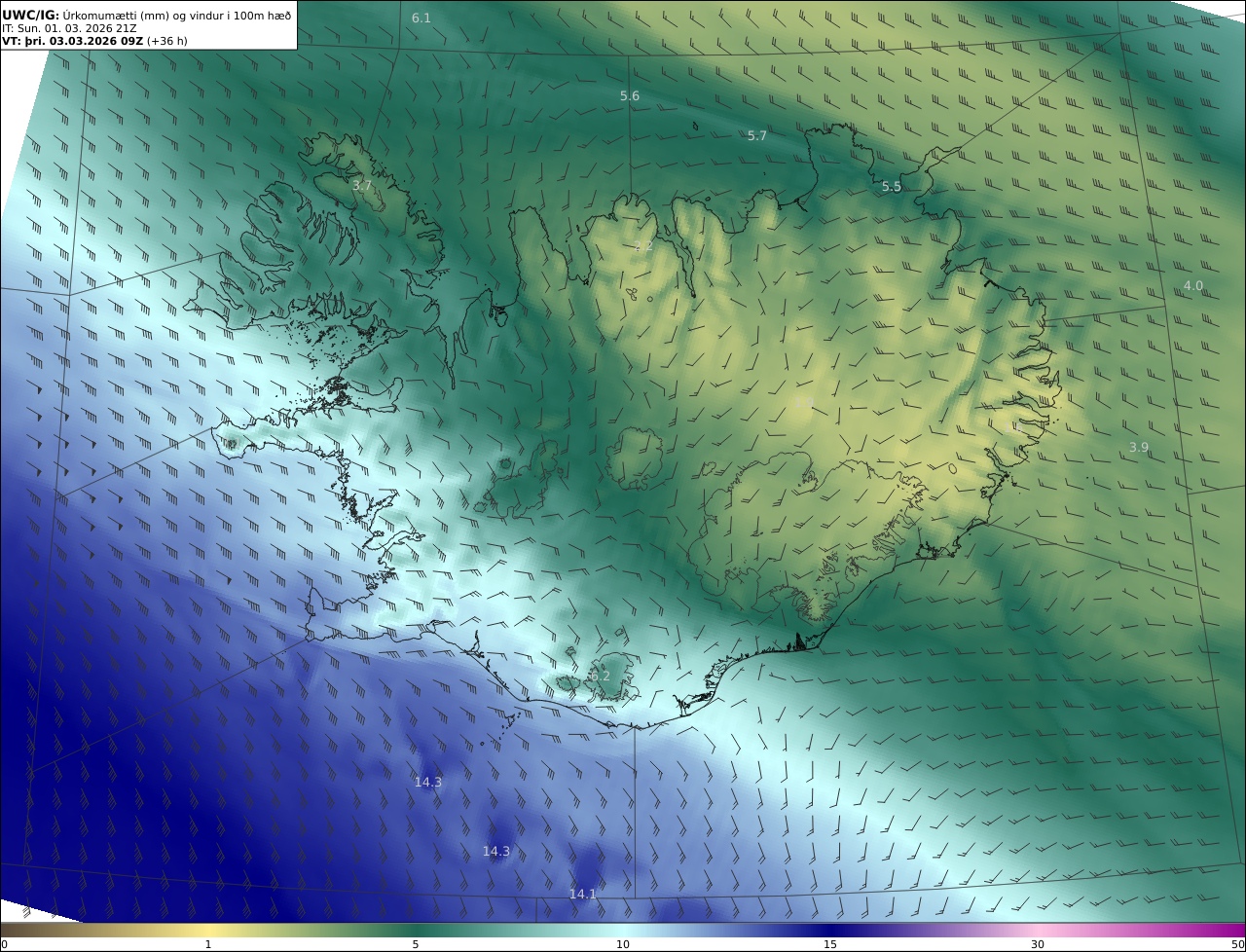Click the 6.2 value near the south coast
Screen dimensions: 1246x952
click(600, 677)
